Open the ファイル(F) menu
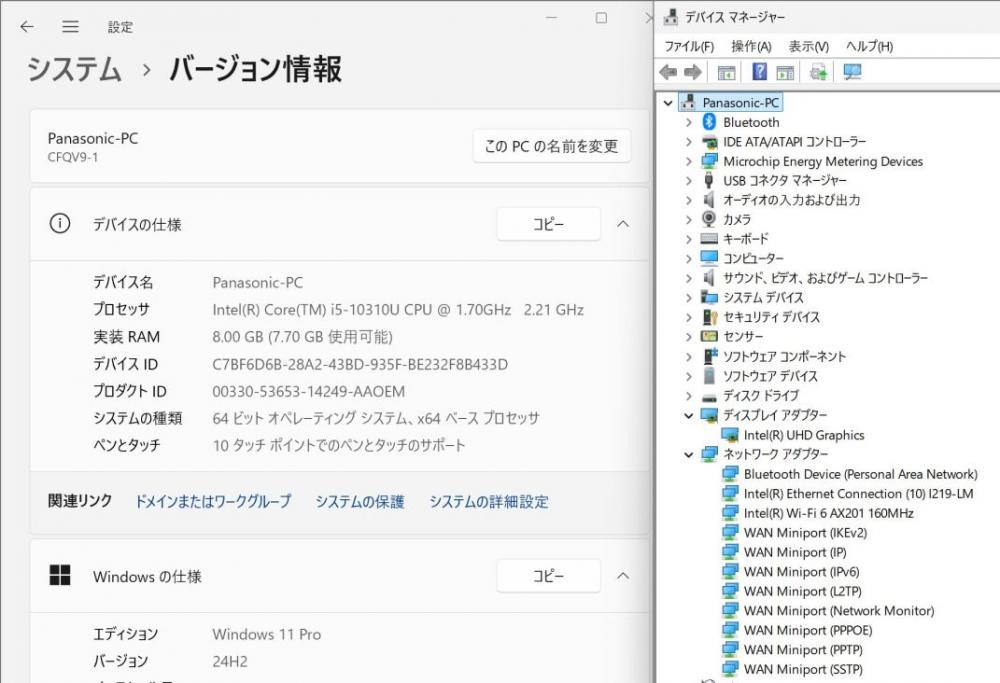This screenshot has width=1000, height=683. pyautogui.click(x=689, y=47)
